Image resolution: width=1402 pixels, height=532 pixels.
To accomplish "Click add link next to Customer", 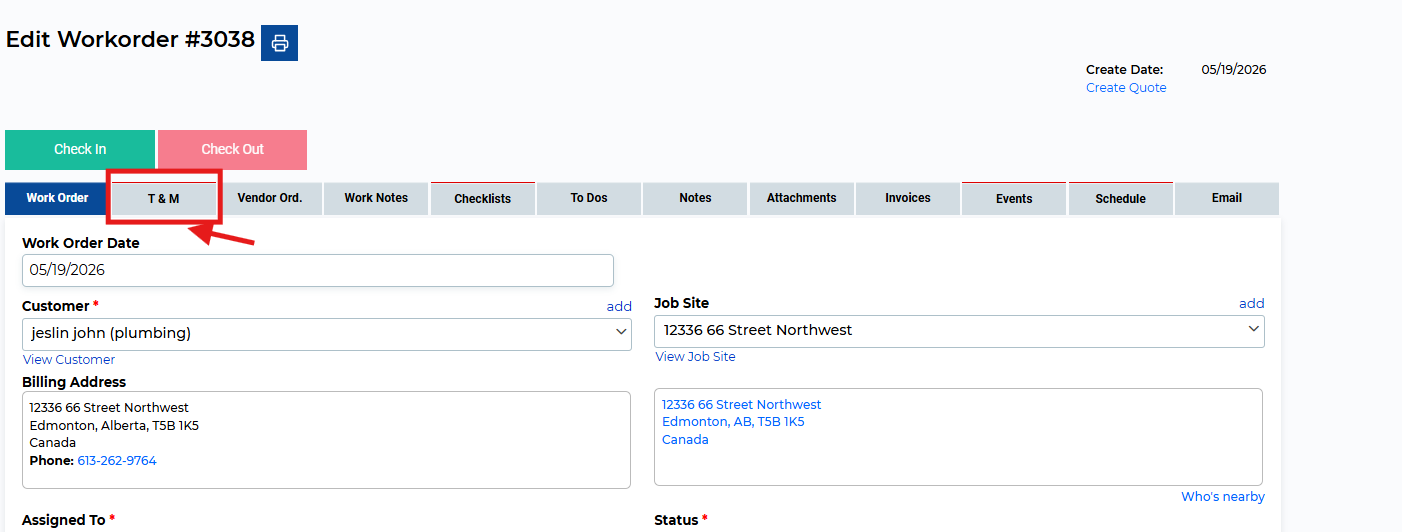I will [619, 306].
